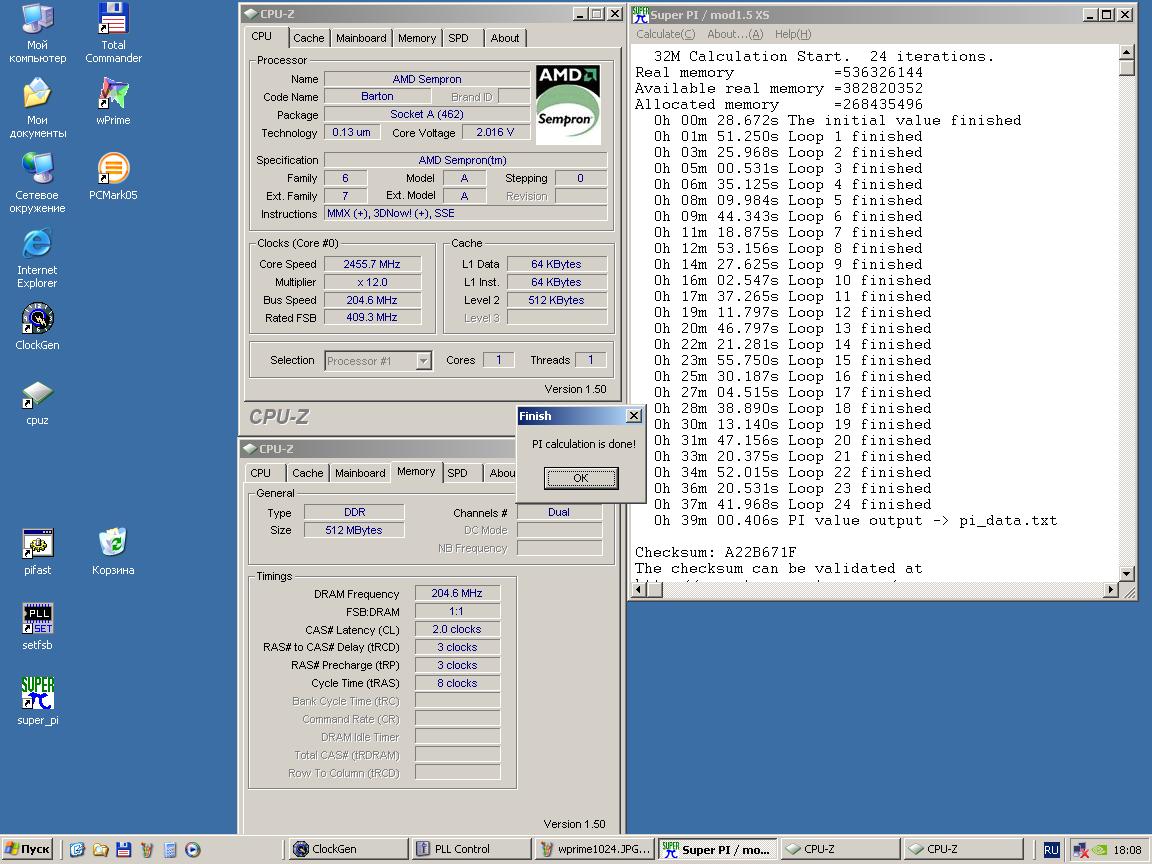This screenshot has width=1152, height=864.
Task: Switch to Super PI taskbar button
Action: [717, 849]
